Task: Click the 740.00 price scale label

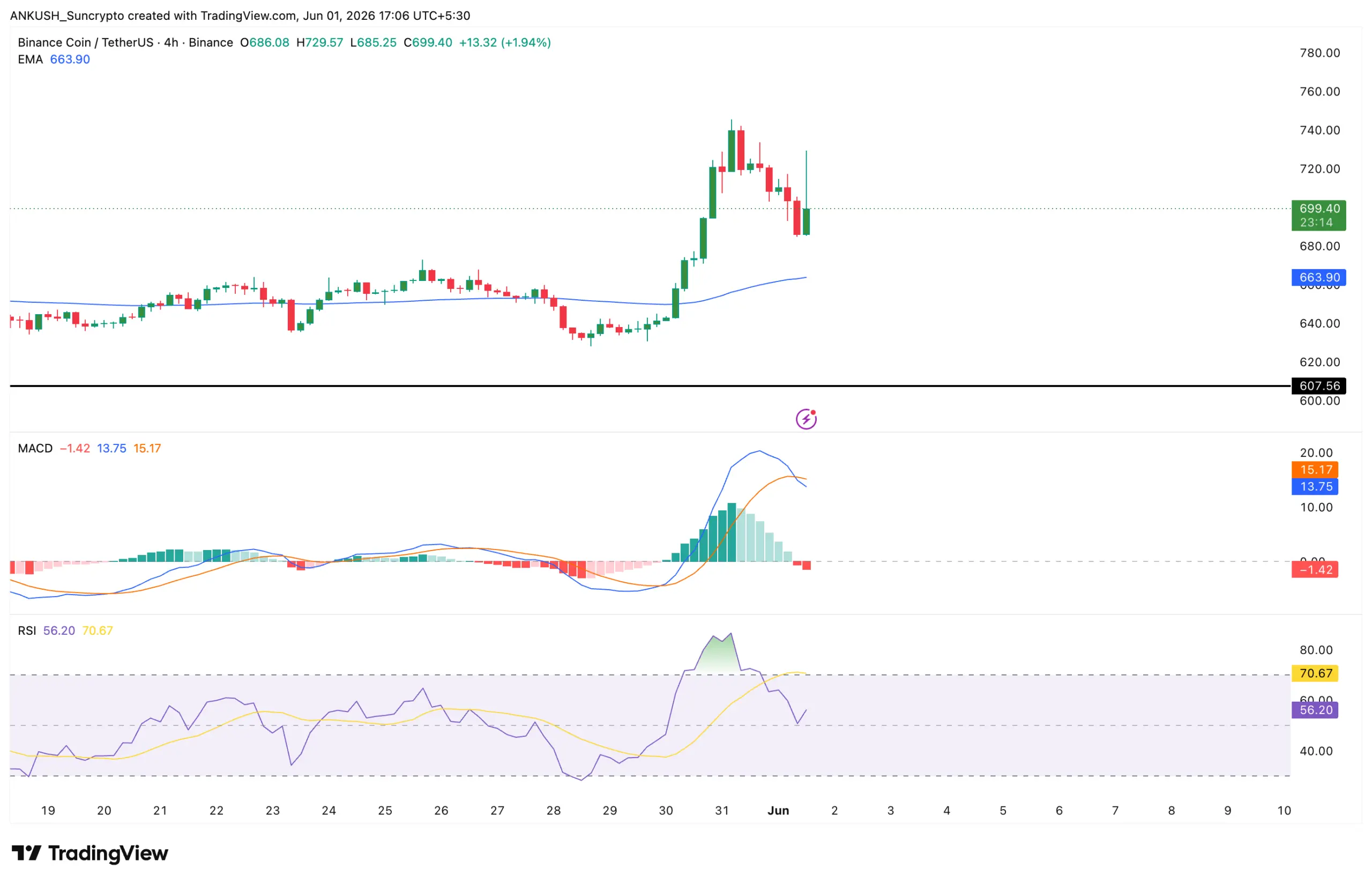Action: (1320, 130)
